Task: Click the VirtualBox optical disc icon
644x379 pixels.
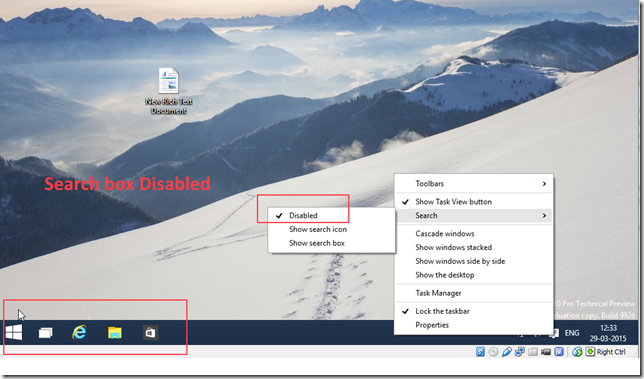Action: point(494,352)
